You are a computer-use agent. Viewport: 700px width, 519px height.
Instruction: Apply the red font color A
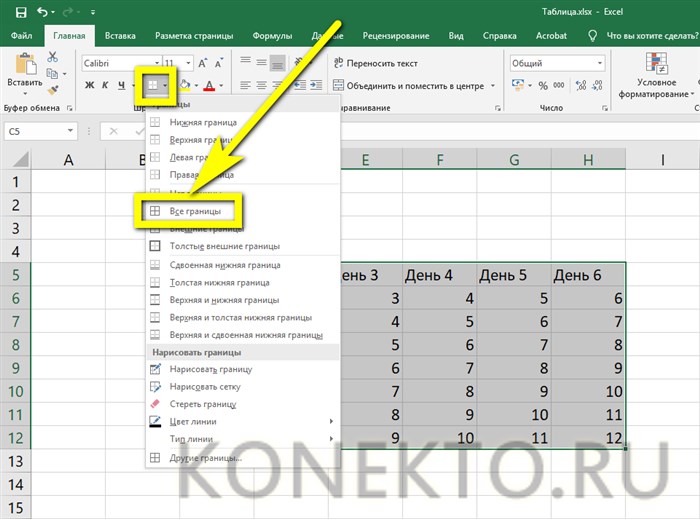coord(209,85)
